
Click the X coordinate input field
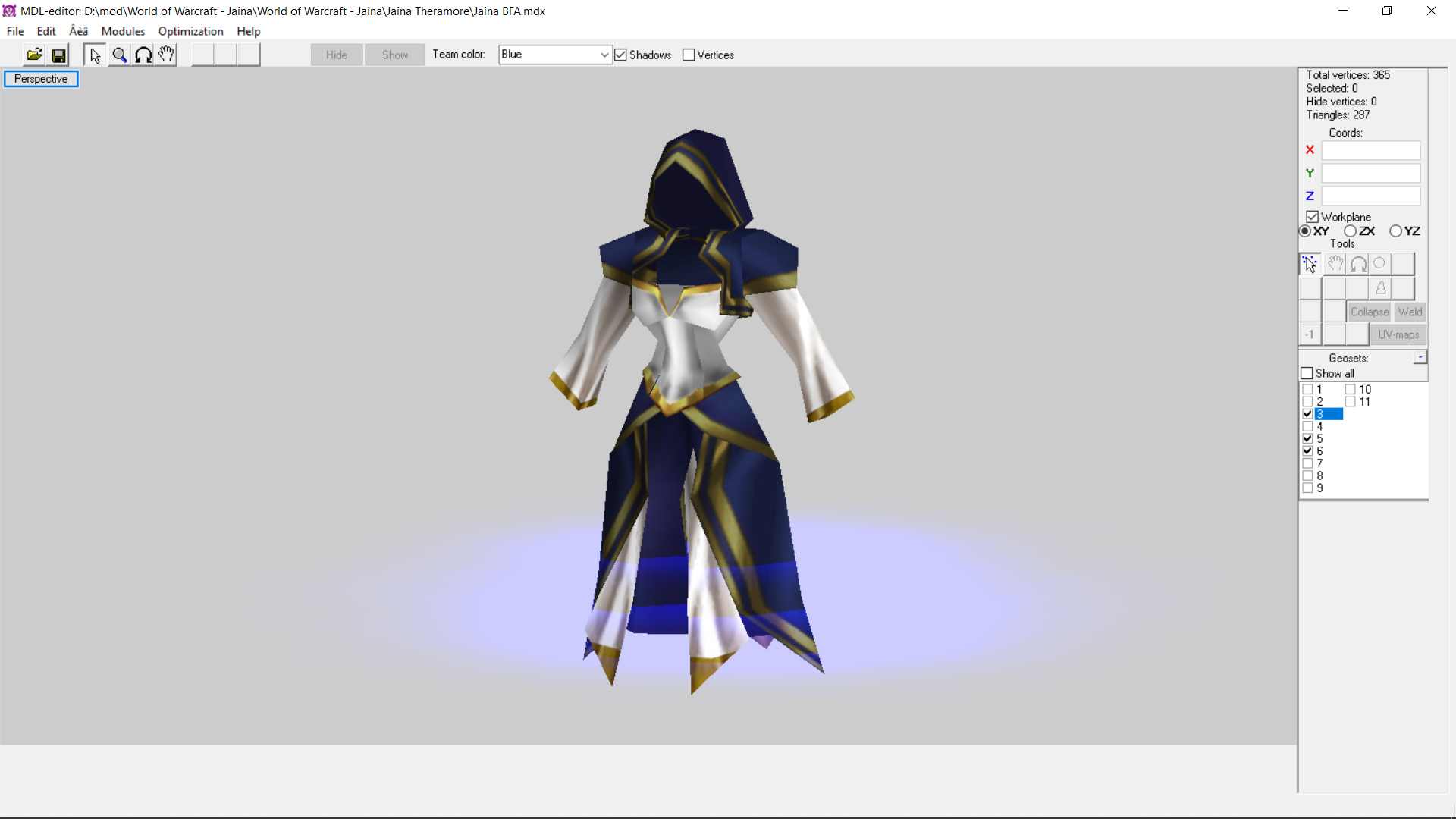1370,150
